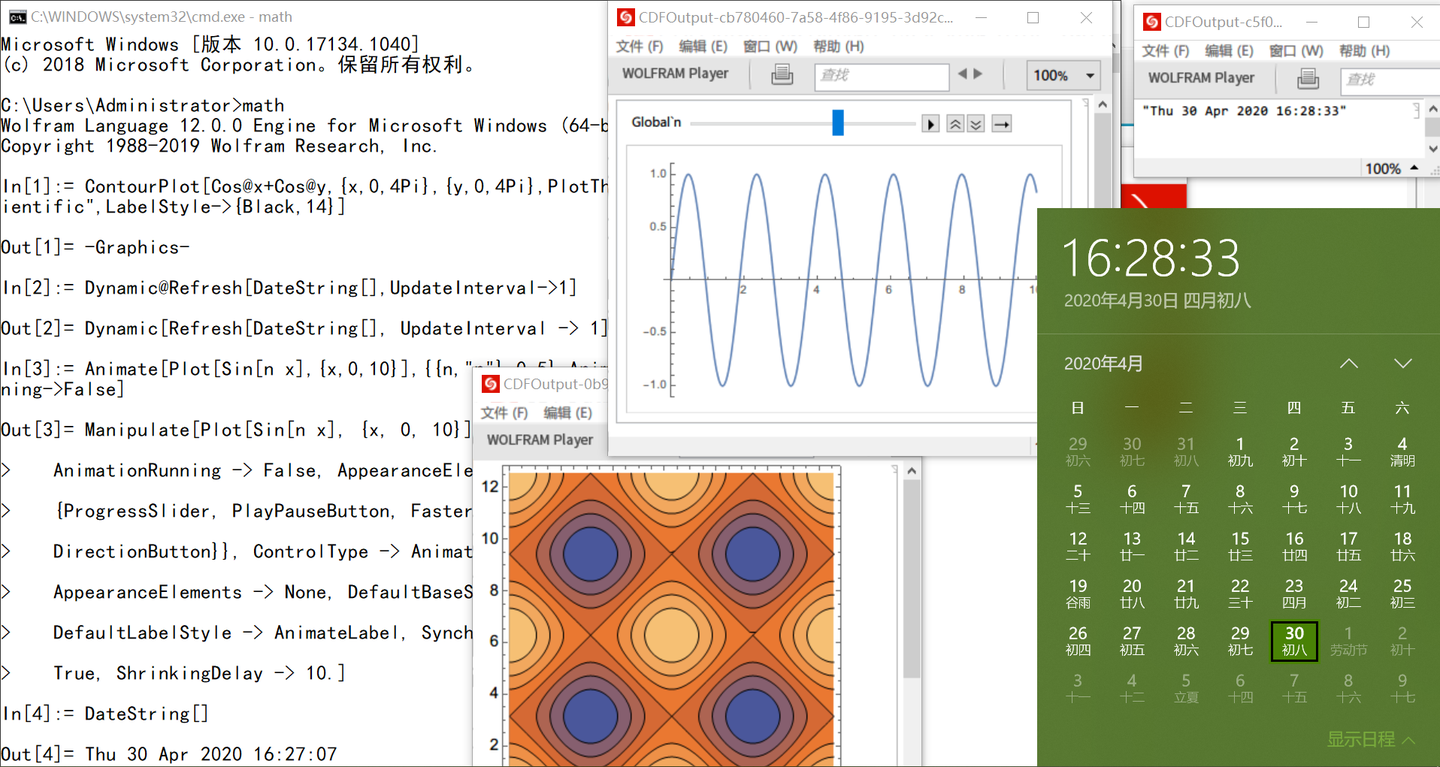Click the Wolfram spikey icon on CDFOutput-0b9 titlebar
This screenshot has width=1440, height=767.
tap(489, 383)
